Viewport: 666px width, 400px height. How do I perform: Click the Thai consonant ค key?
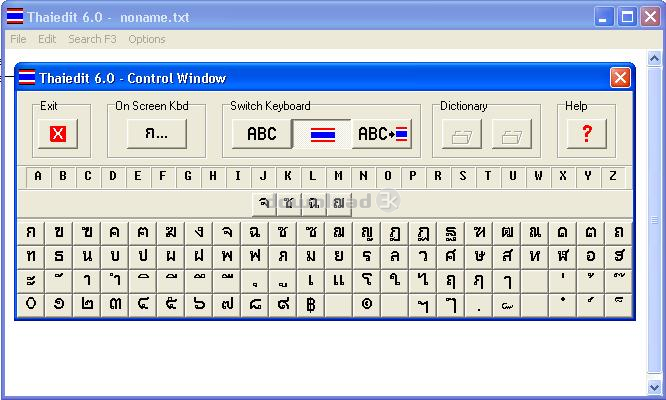(x=115, y=232)
